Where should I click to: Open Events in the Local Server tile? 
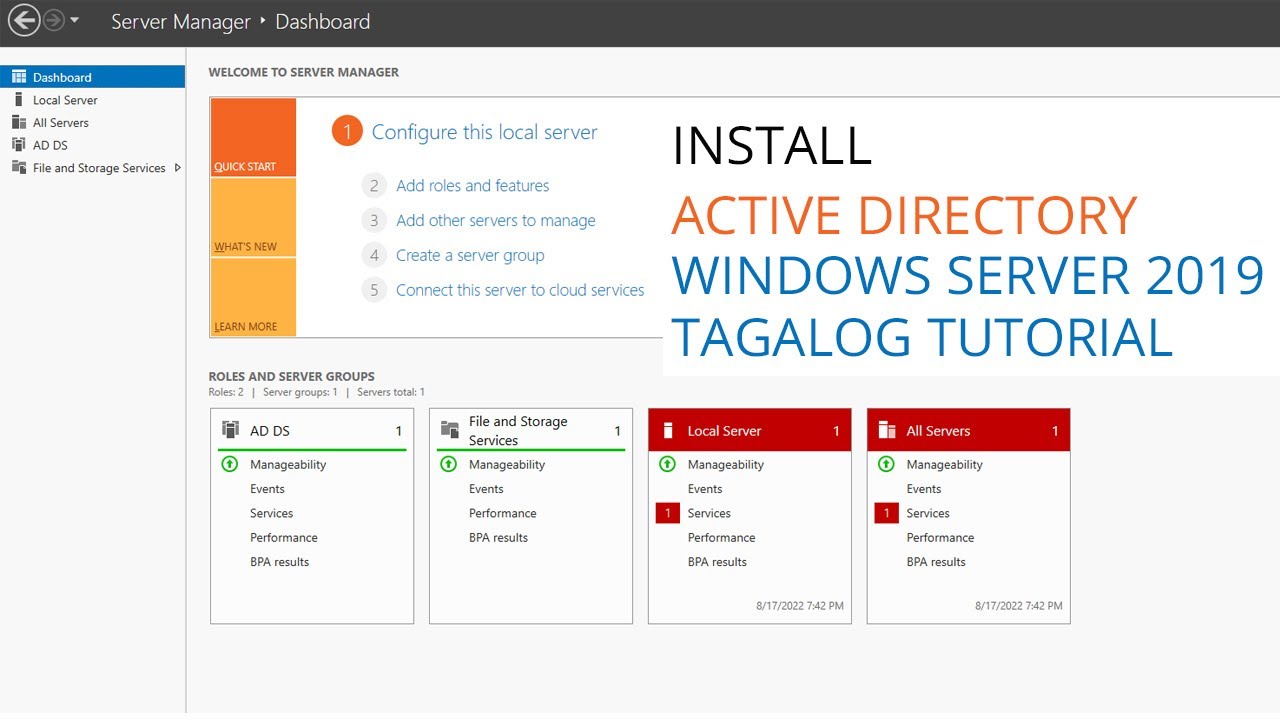705,489
